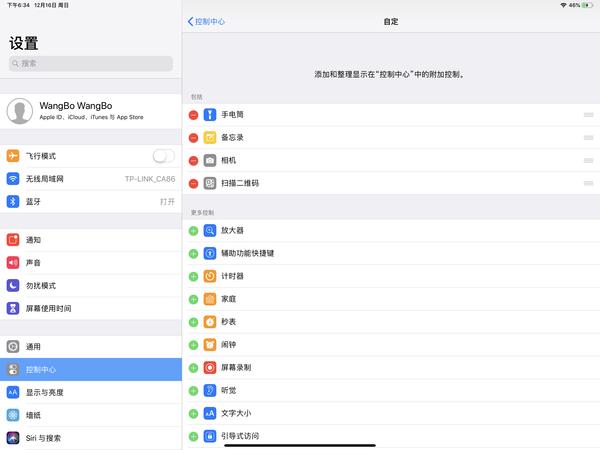
Task: Select Control Center (控制中心) in sidebar
Action: 91,370
